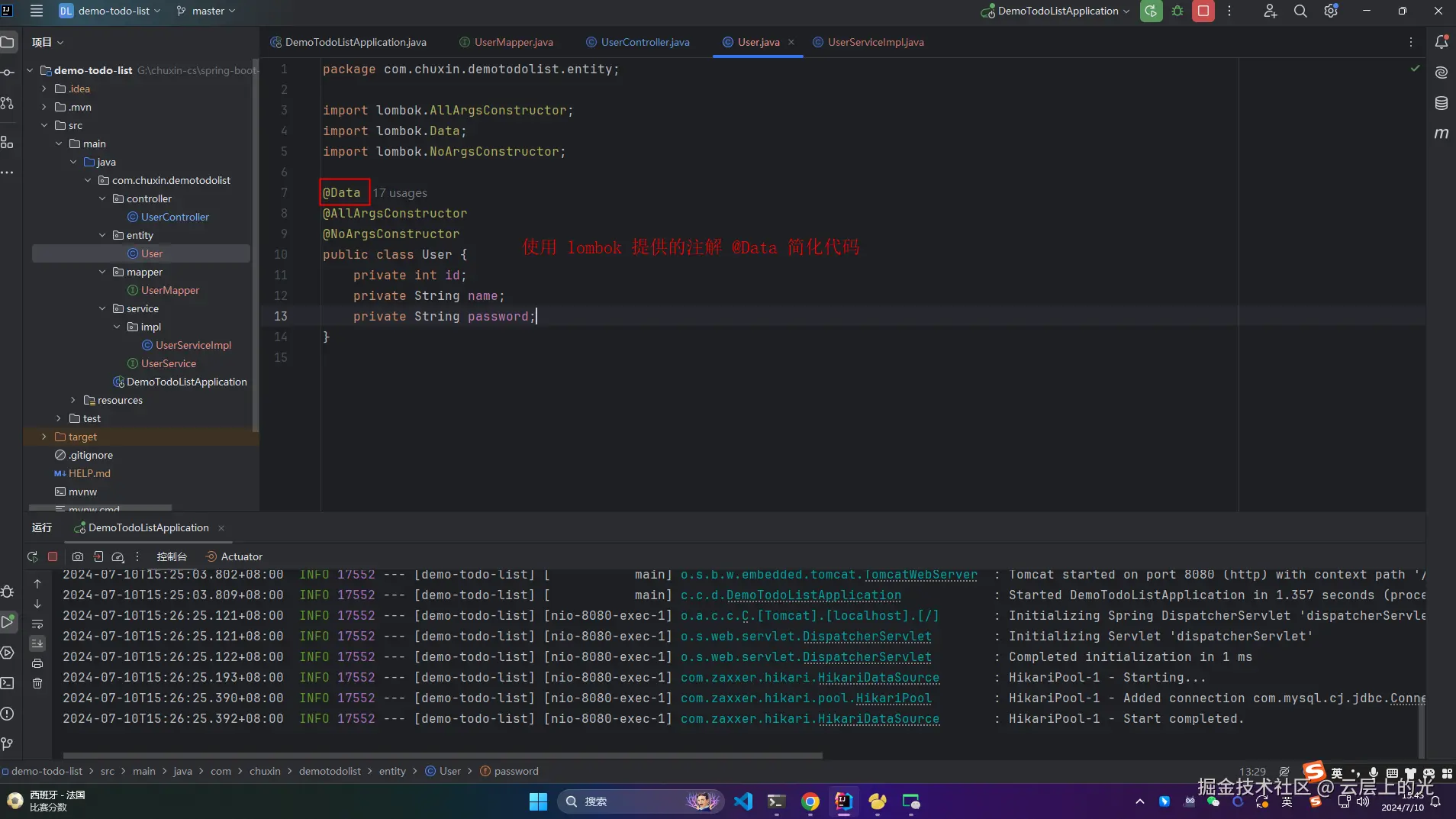Open the 项目 view dropdown
The height and width of the screenshot is (819, 1456).
[x=47, y=42]
